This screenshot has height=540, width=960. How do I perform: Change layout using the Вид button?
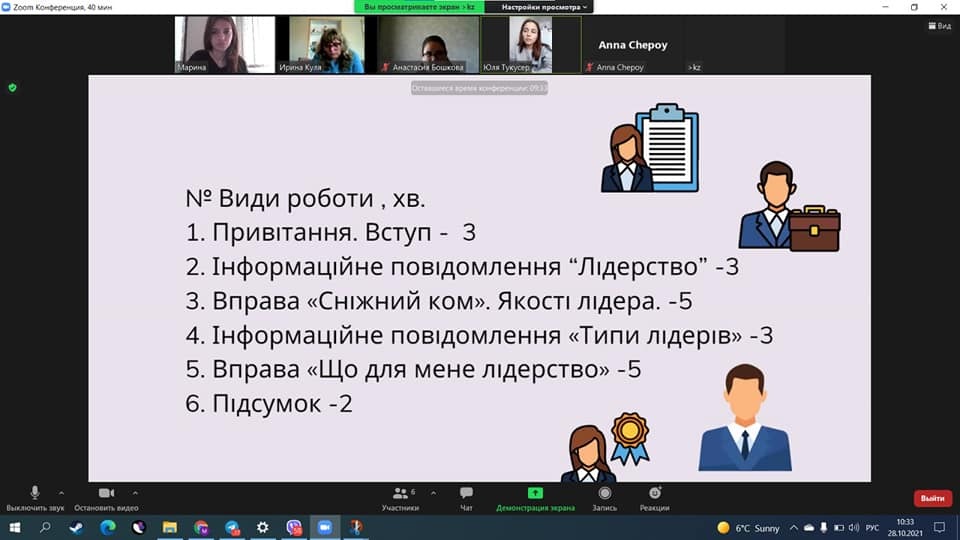click(x=938, y=26)
